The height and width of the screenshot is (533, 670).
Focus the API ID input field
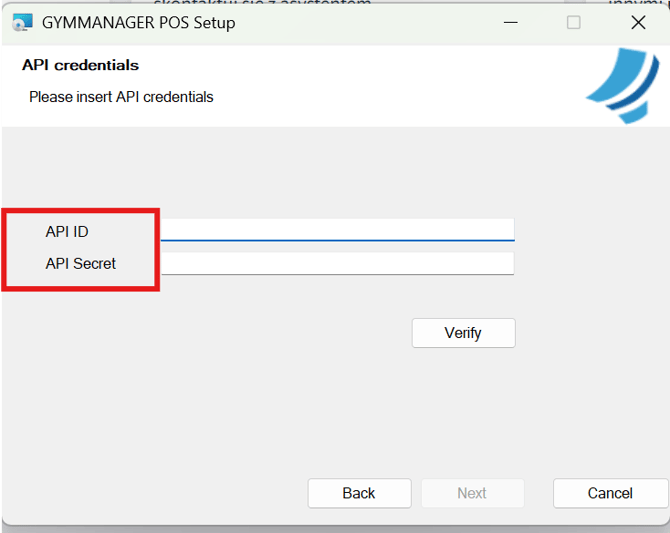(337, 230)
